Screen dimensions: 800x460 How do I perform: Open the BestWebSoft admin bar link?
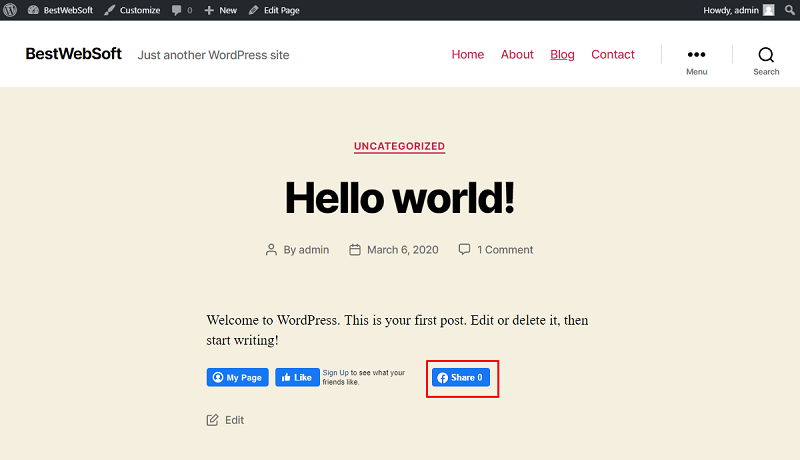pos(60,10)
